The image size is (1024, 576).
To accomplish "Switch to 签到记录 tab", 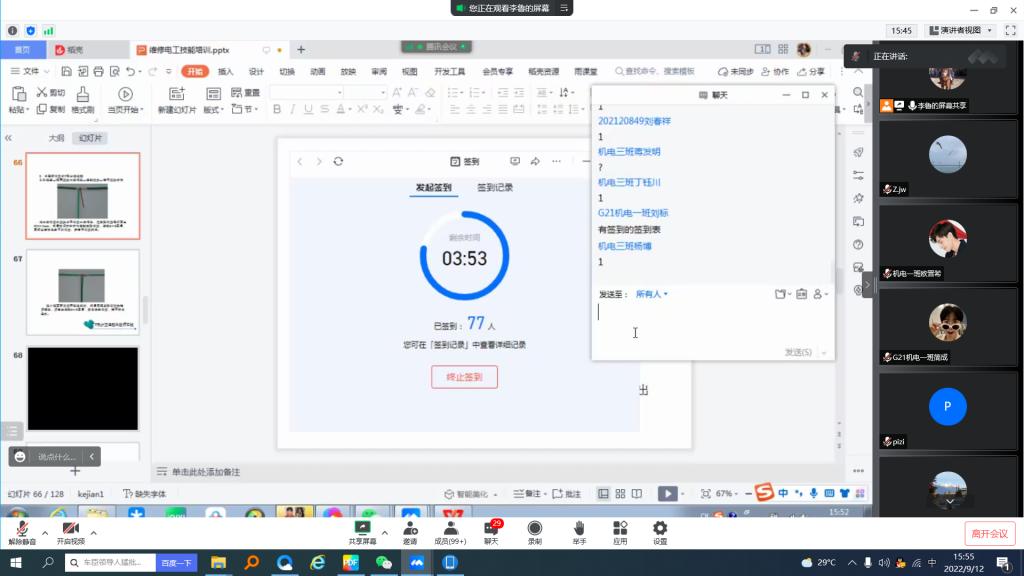I will click(x=495, y=187).
